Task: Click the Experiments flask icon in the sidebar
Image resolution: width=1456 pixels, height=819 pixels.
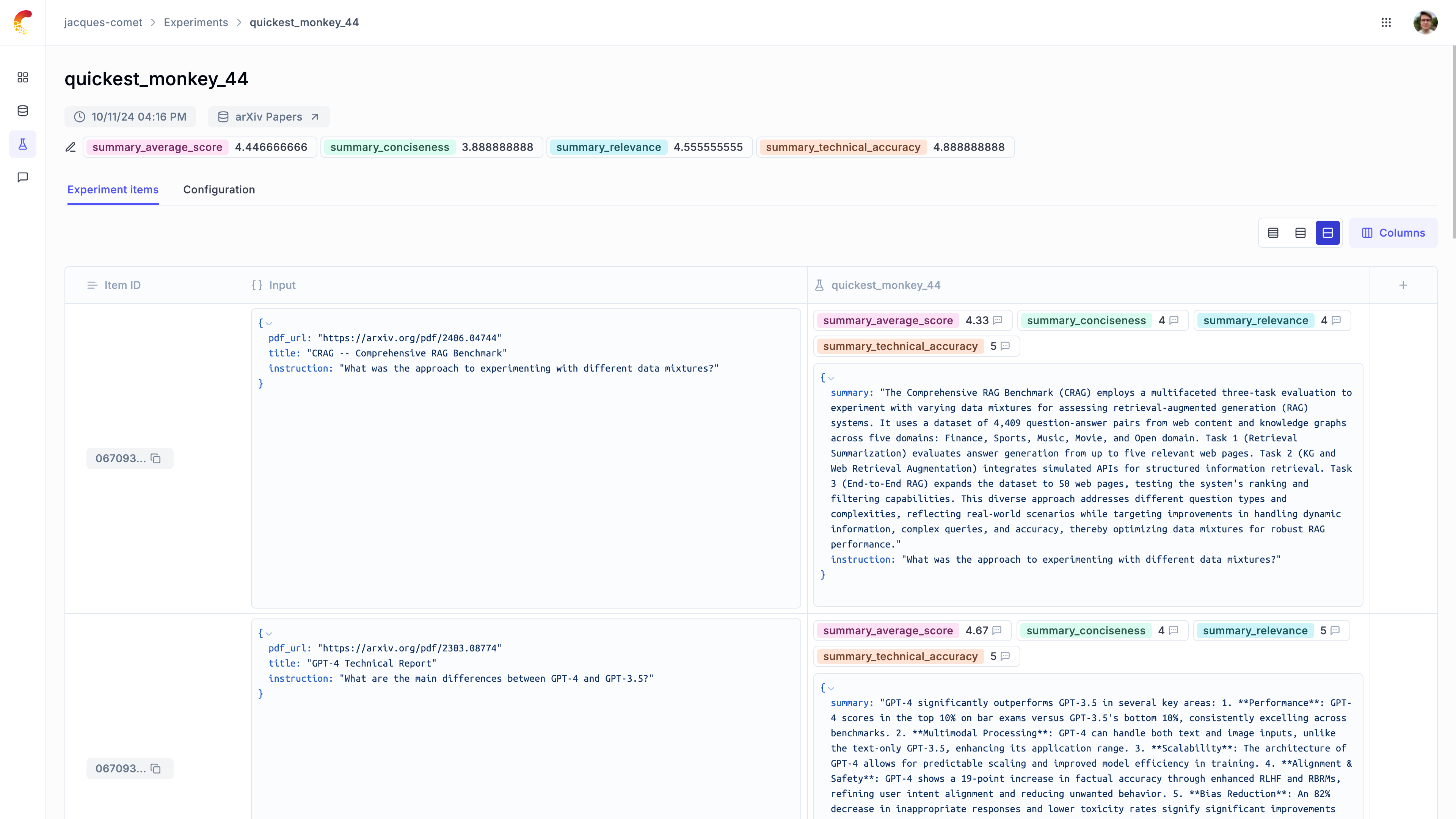Action: tap(23, 144)
